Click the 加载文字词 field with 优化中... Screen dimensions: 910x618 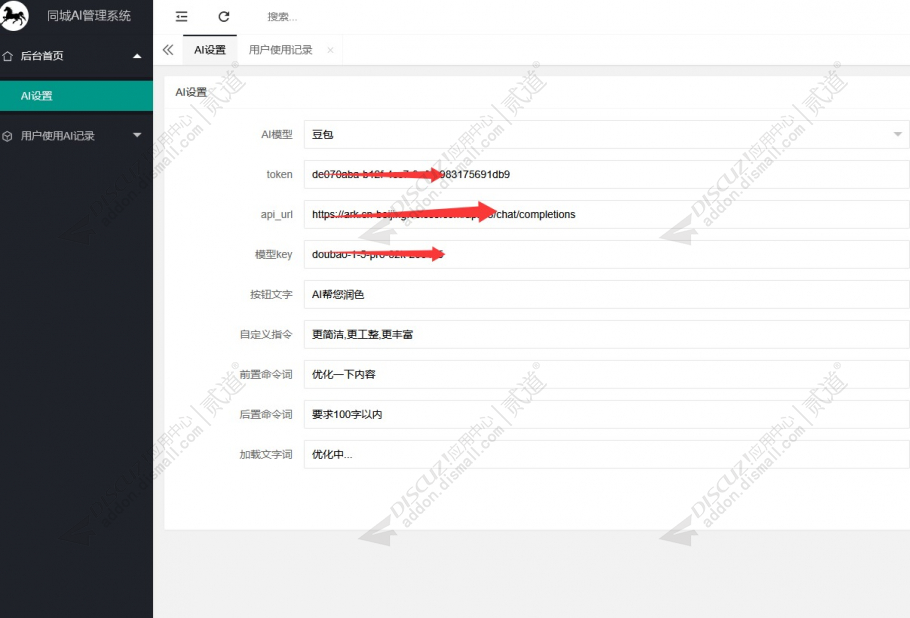click(606, 455)
